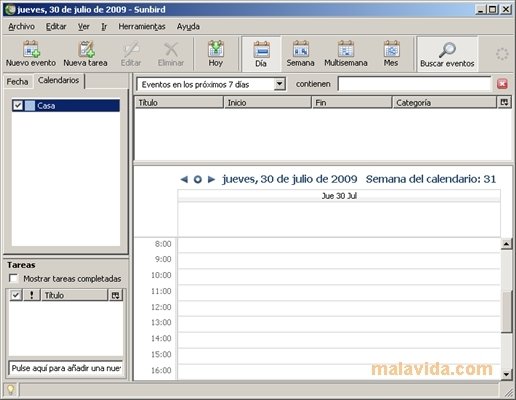Sort events by Título column
This screenshot has height=400, width=516.
[179, 102]
